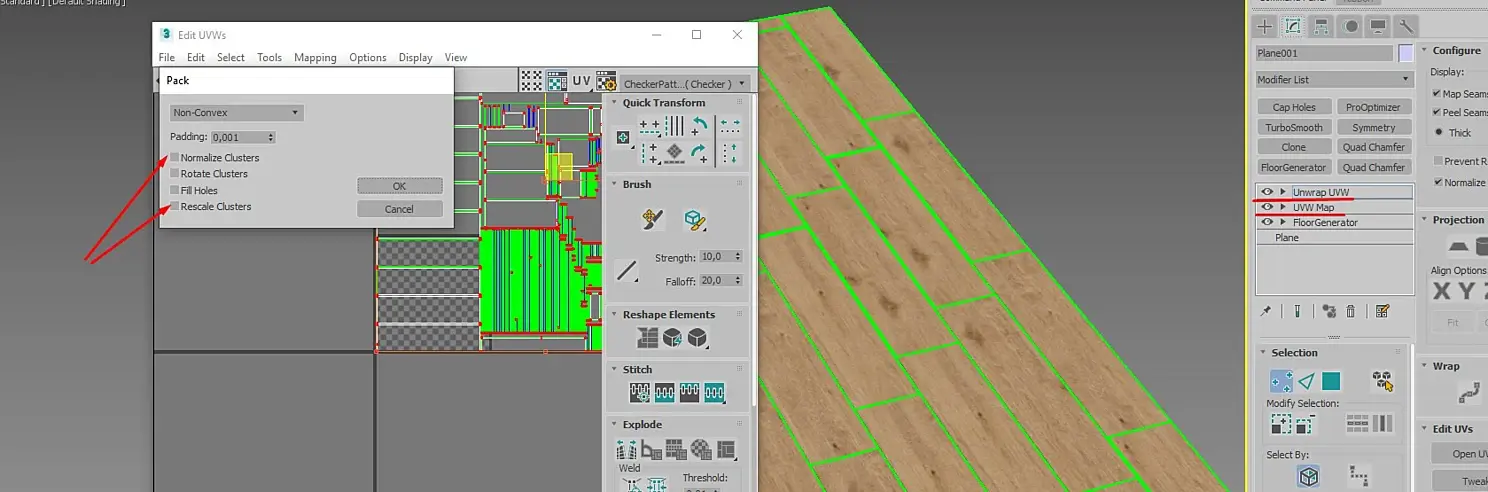This screenshot has height=492, width=1488.
Task: Click the Utilities wrench icon
Action: point(1407,26)
